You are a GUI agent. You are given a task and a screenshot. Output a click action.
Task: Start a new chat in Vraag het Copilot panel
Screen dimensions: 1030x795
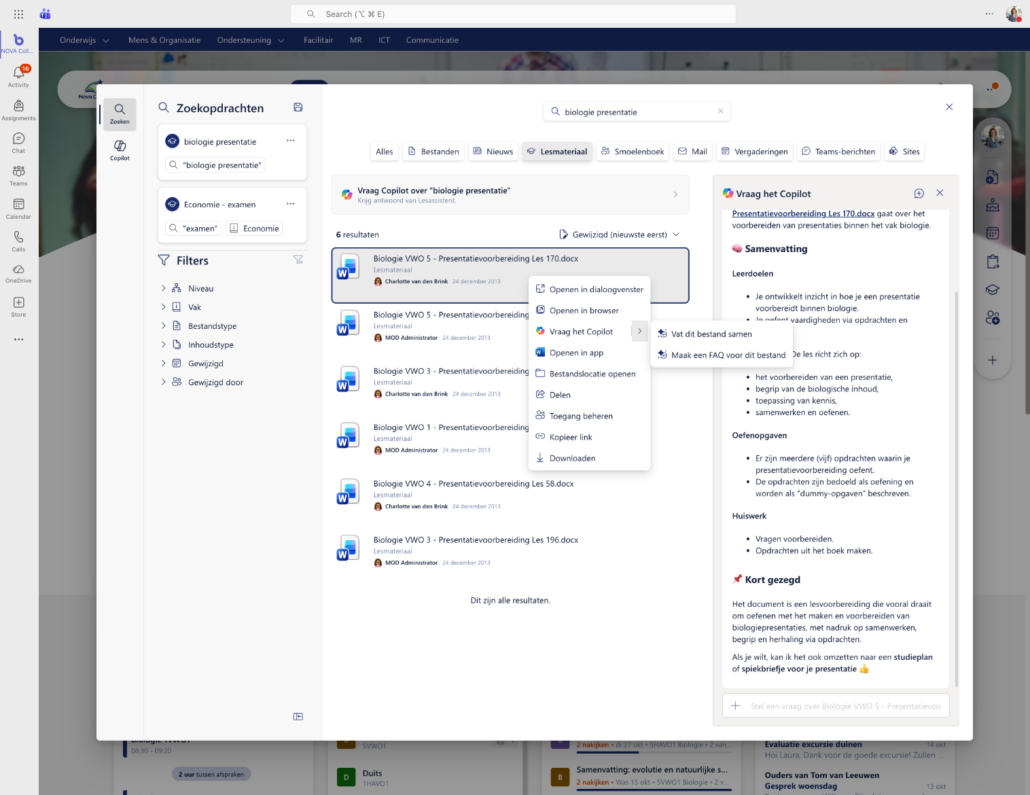click(x=918, y=193)
